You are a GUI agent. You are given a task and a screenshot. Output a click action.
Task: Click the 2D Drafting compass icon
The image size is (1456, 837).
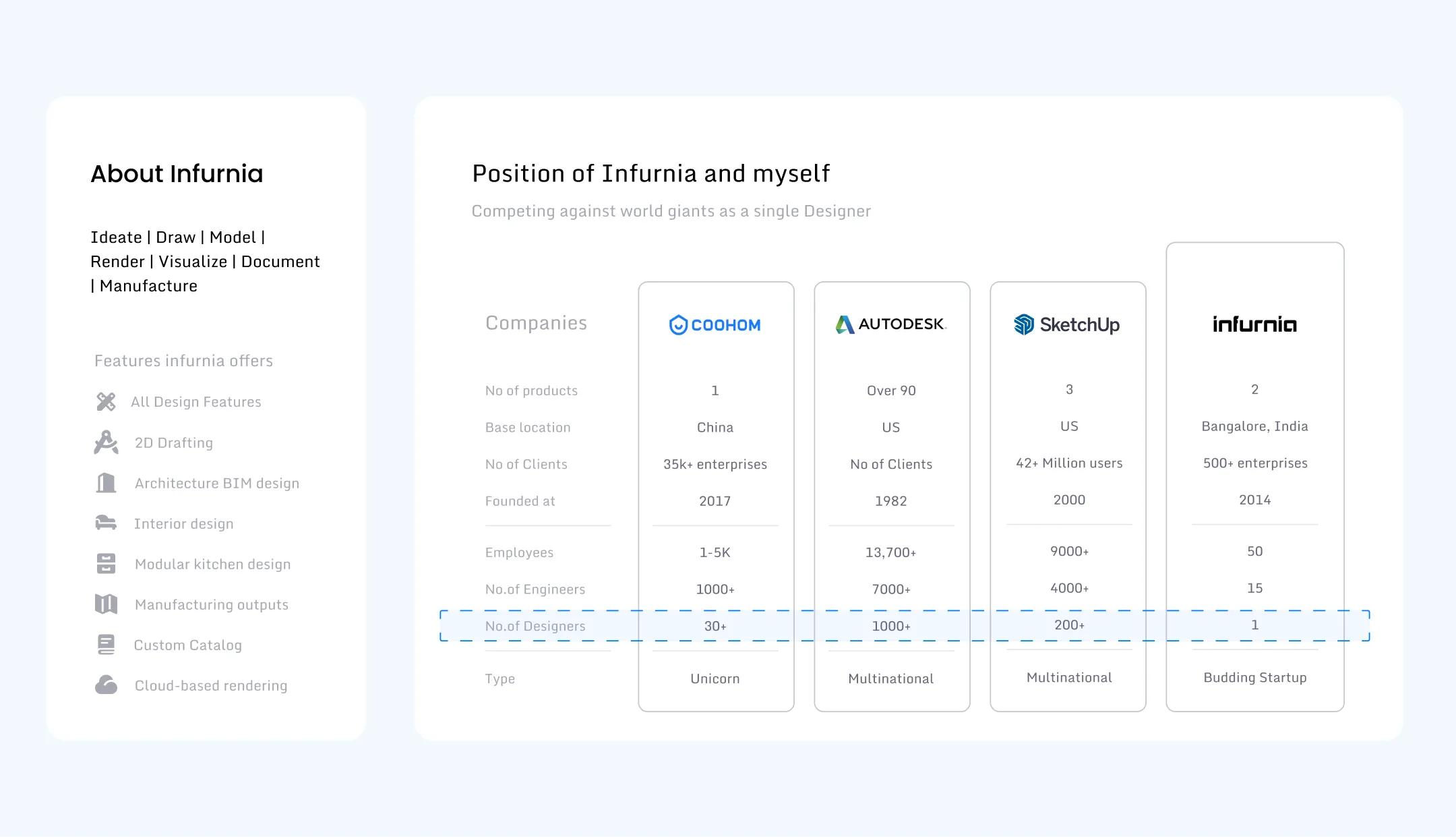[x=106, y=442]
